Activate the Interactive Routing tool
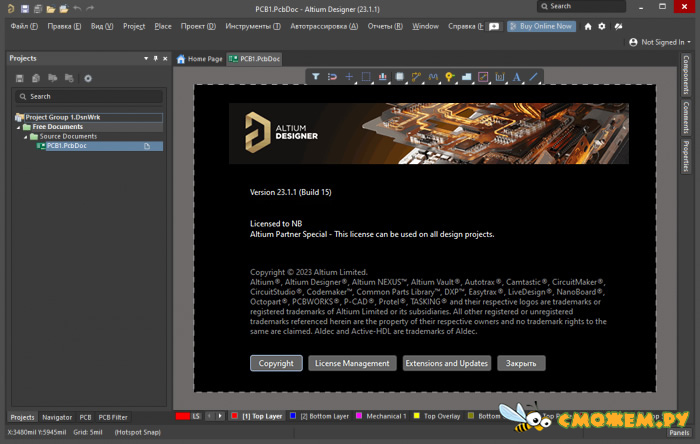The width and height of the screenshot is (700, 444). [x=416, y=77]
